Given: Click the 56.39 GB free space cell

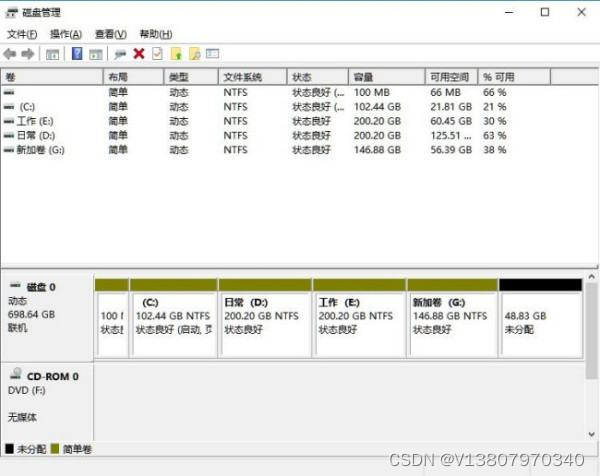Looking at the screenshot, I should [x=451, y=150].
